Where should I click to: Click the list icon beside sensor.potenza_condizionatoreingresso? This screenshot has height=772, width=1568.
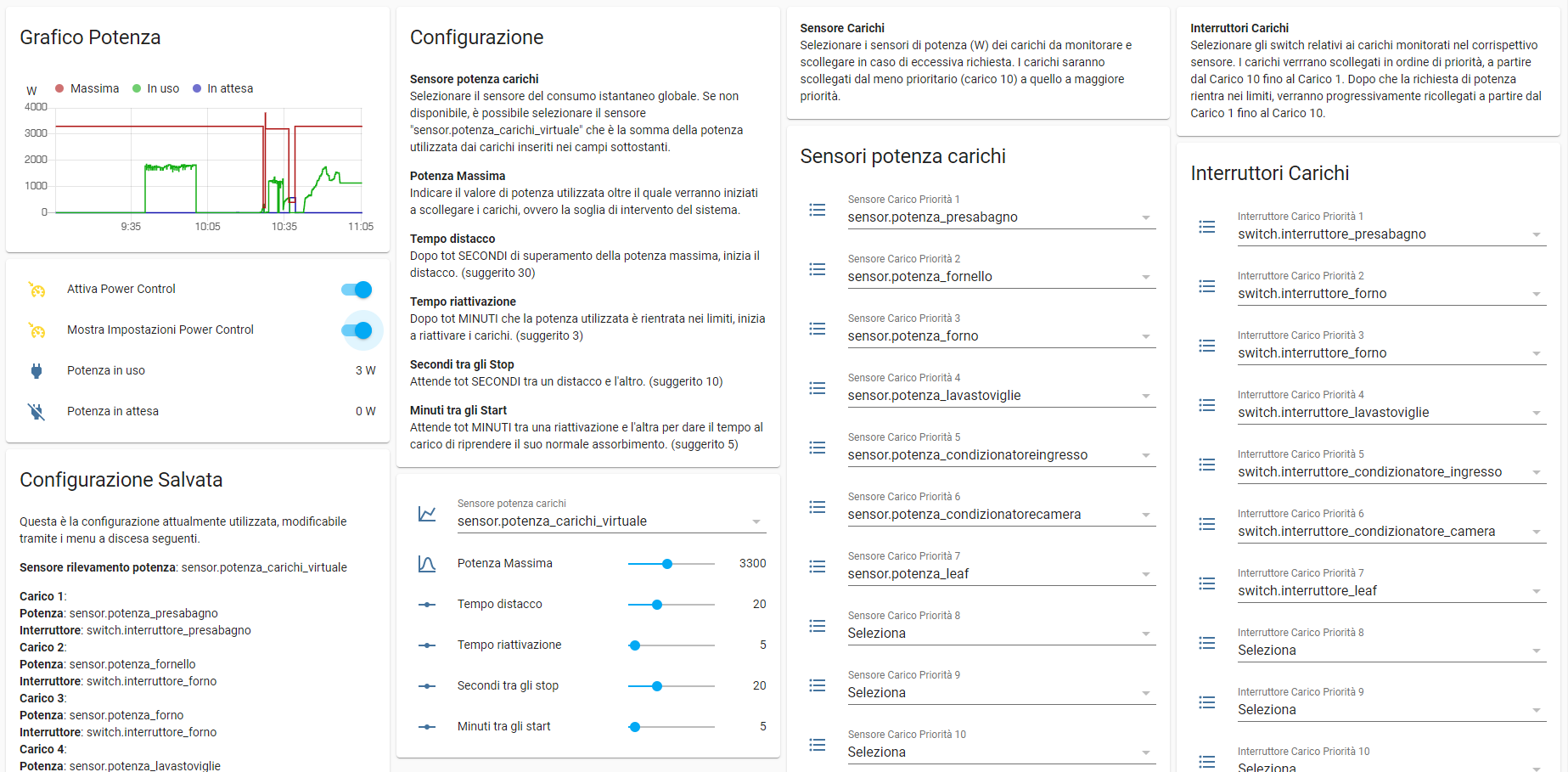point(817,448)
